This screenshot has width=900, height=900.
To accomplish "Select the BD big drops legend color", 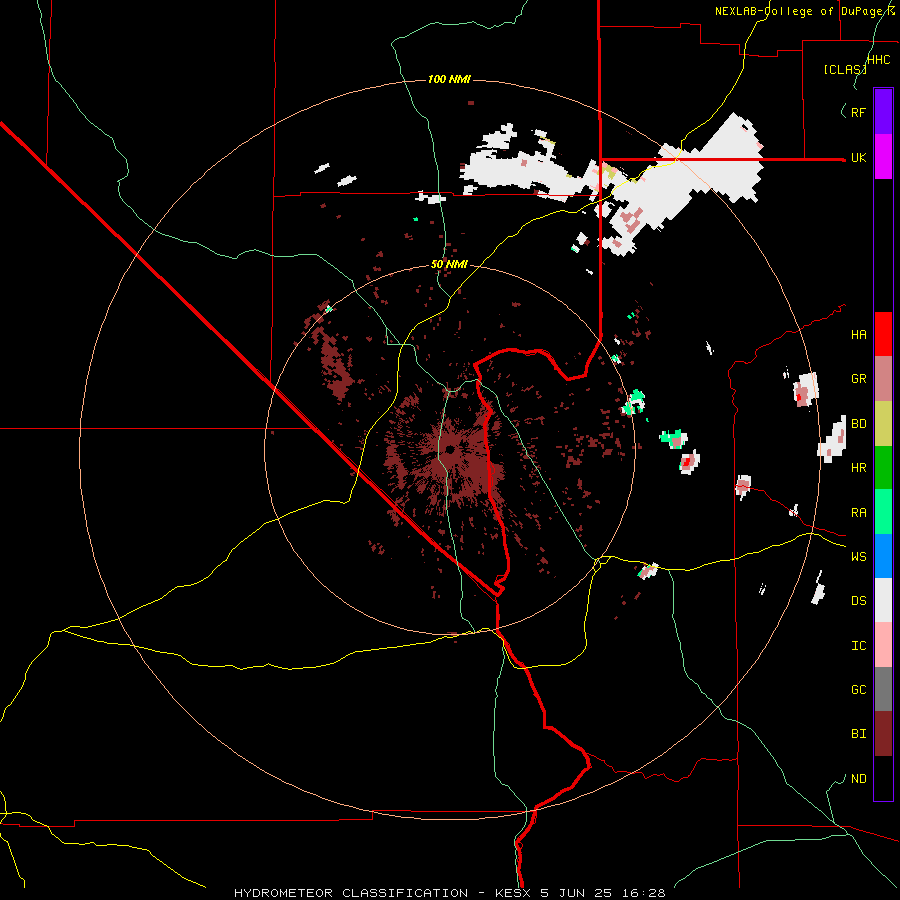I will point(883,424).
